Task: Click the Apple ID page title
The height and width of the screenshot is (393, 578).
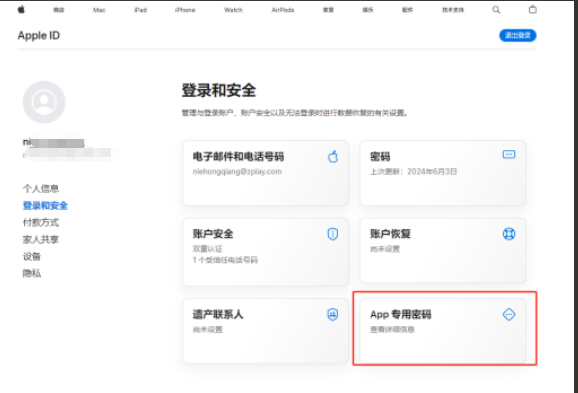Action: (x=39, y=35)
